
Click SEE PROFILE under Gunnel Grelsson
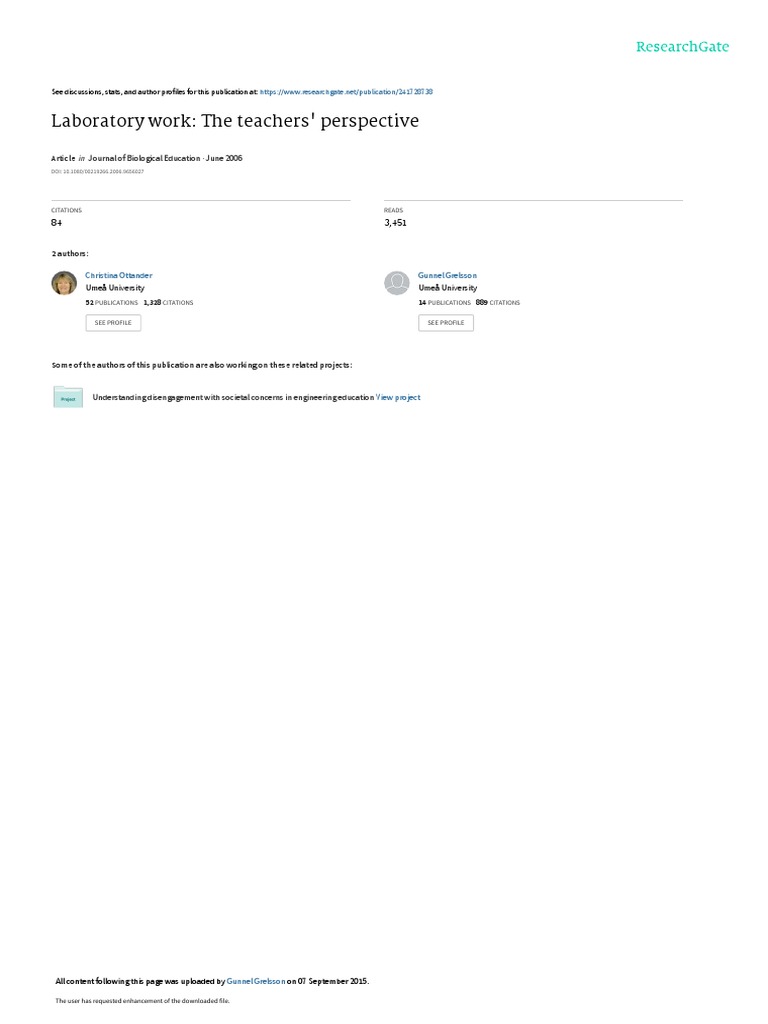click(x=446, y=323)
